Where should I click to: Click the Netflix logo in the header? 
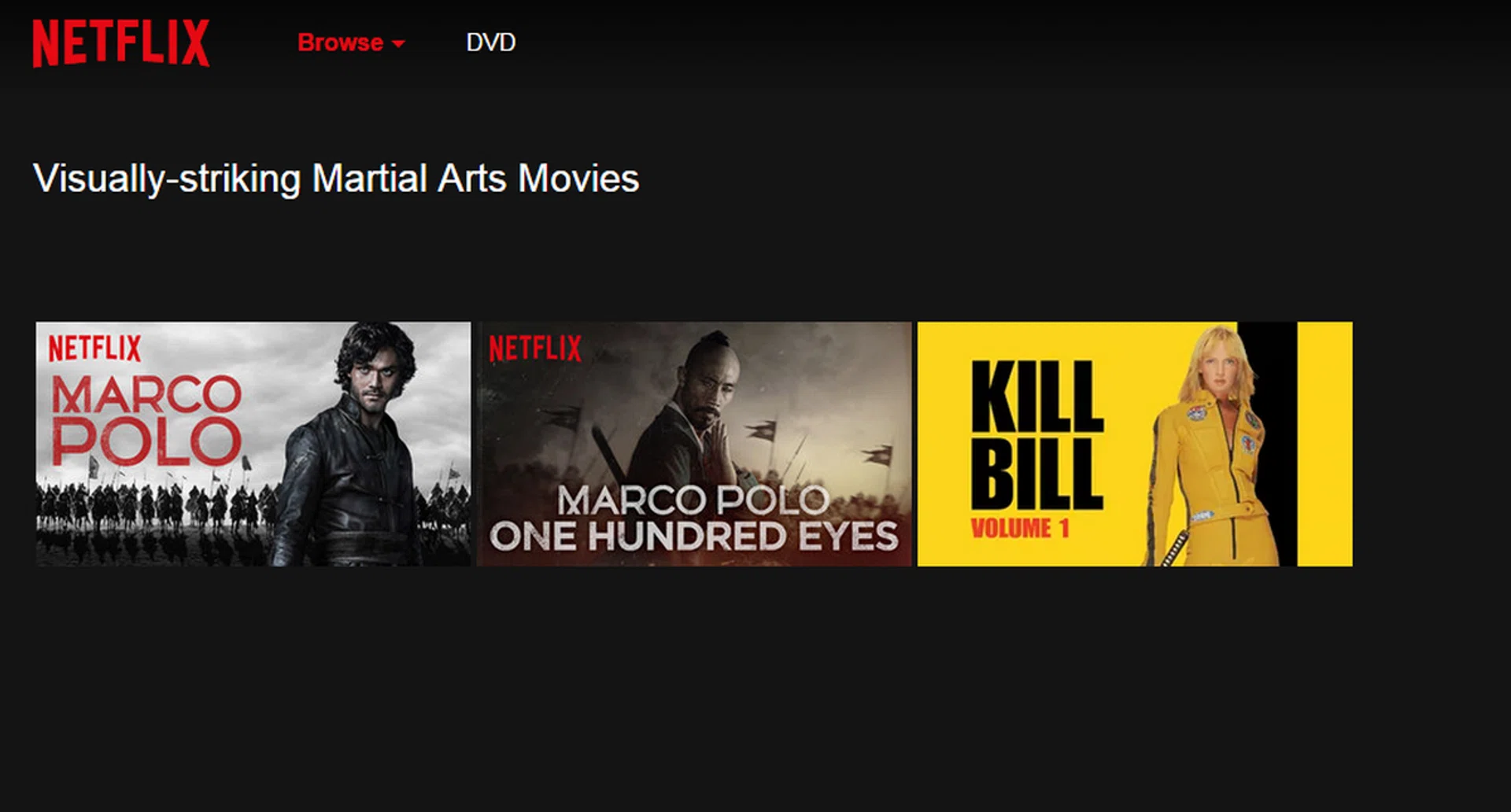click(x=120, y=42)
